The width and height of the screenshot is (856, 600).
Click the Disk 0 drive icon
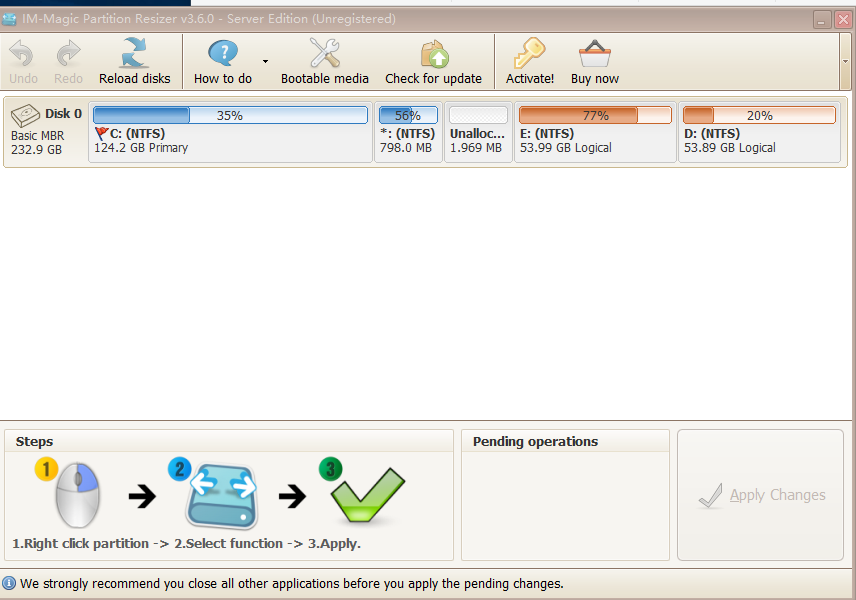(25, 115)
